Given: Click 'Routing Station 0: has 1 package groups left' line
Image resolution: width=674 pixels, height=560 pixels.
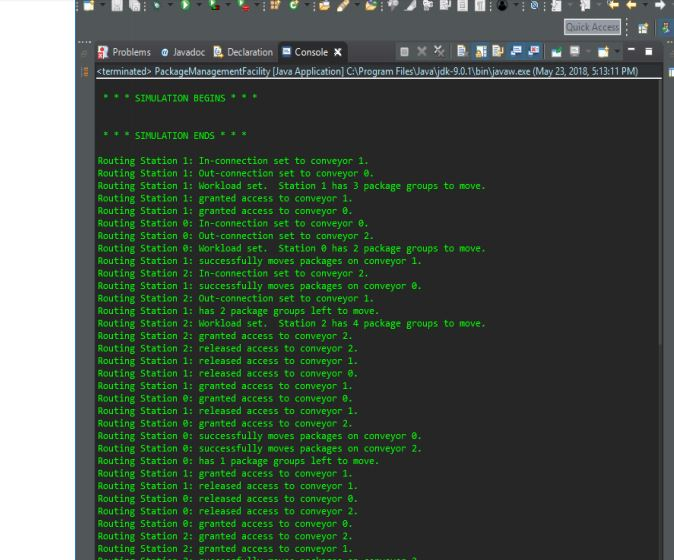Looking at the screenshot, I should point(238,461).
